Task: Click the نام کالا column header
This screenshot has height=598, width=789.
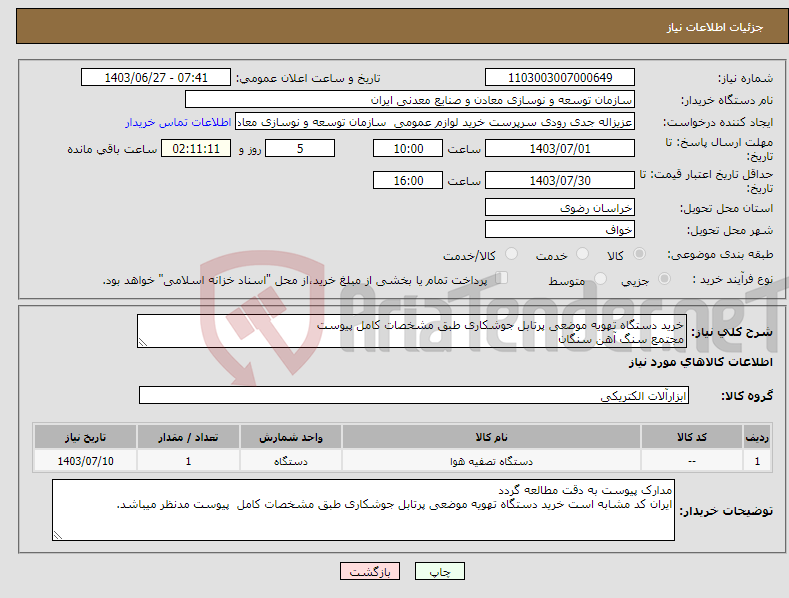Action: coord(491,437)
